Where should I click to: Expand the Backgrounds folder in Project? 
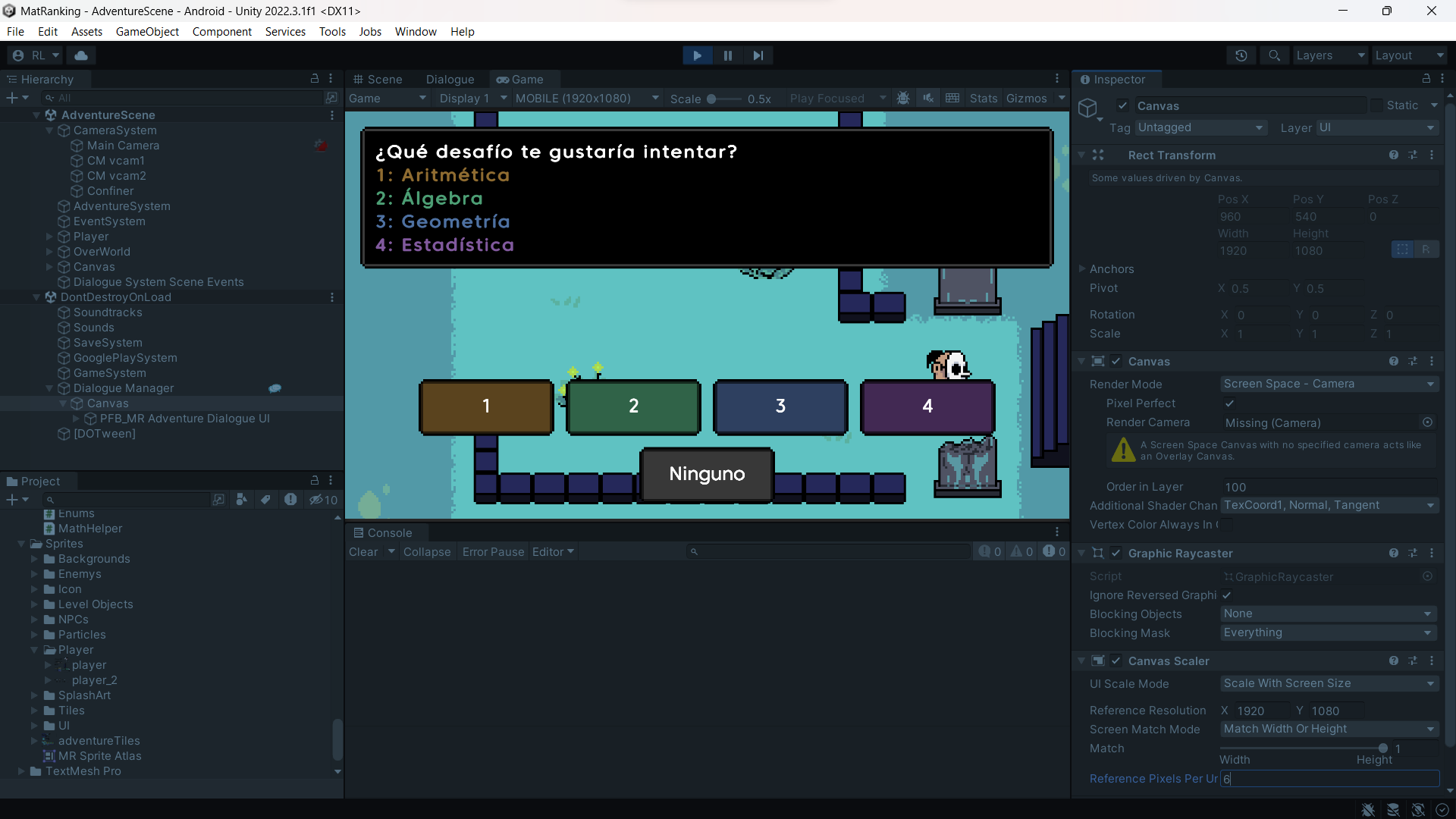(34, 559)
